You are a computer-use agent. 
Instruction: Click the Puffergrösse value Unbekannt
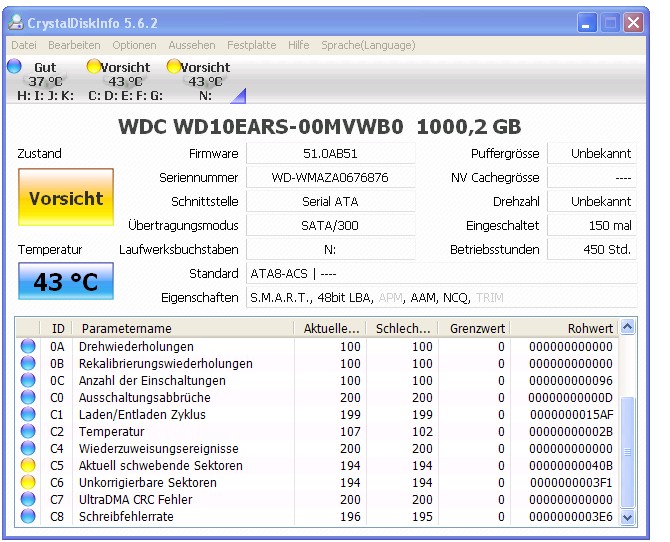[592, 153]
